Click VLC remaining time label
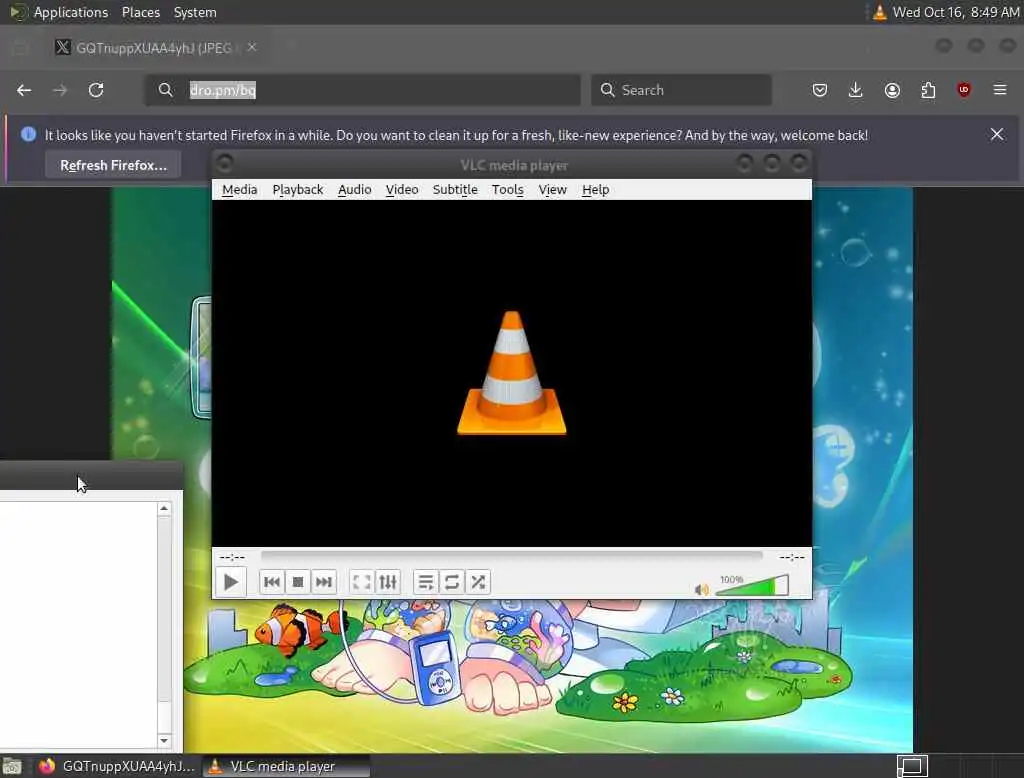This screenshot has height=778, width=1024. 792,557
